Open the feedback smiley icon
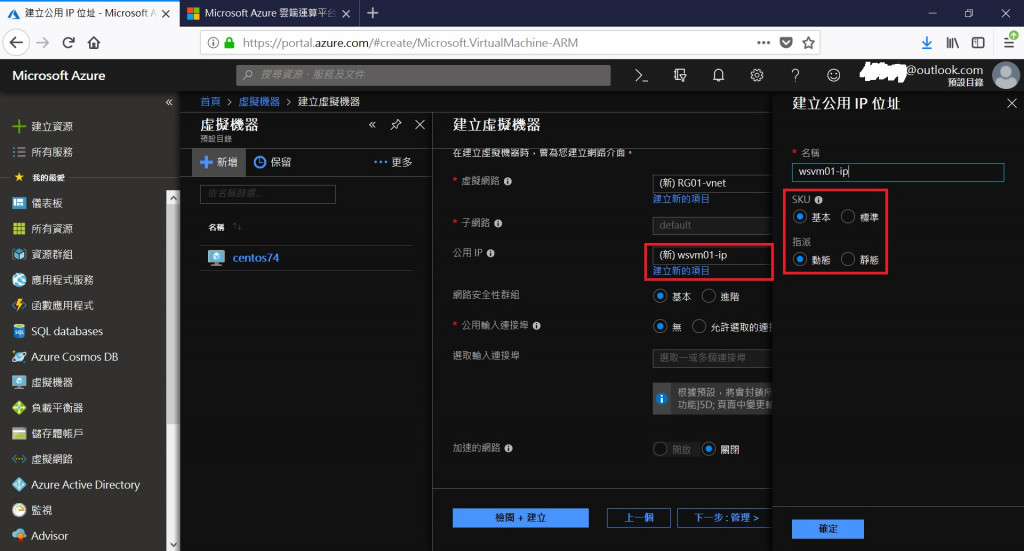 (833, 76)
